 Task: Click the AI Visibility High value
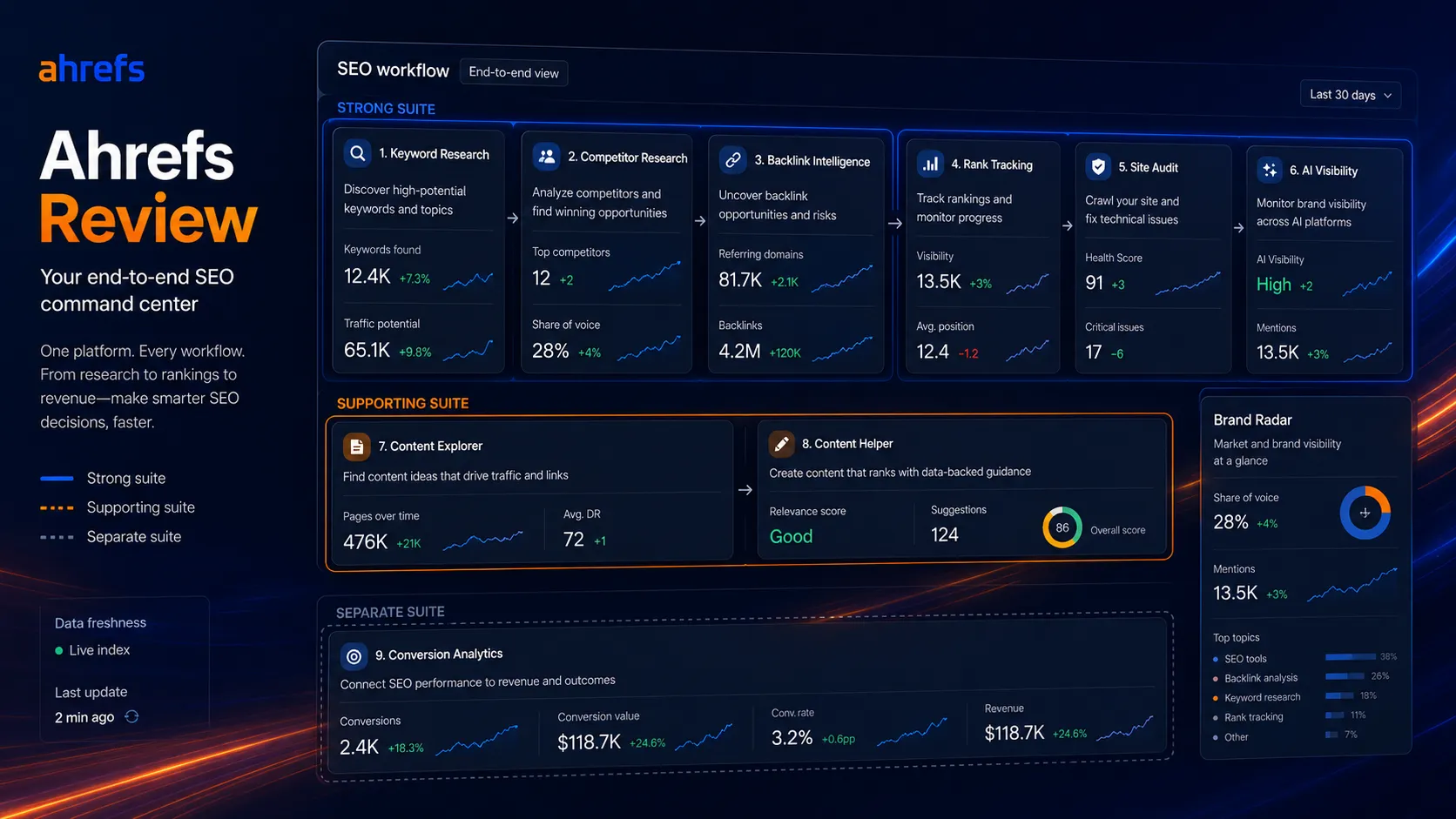click(1274, 285)
